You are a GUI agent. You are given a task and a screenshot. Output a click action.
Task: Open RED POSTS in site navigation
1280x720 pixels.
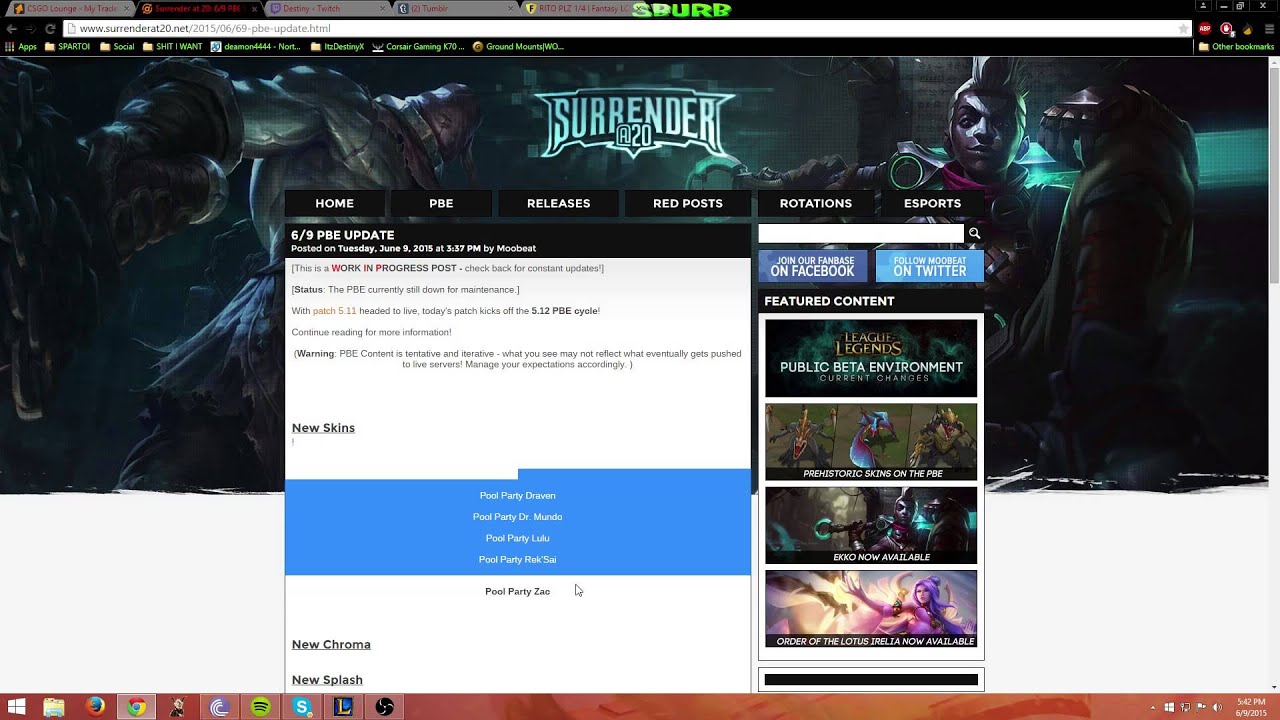pyautogui.click(x=687, y=203)
